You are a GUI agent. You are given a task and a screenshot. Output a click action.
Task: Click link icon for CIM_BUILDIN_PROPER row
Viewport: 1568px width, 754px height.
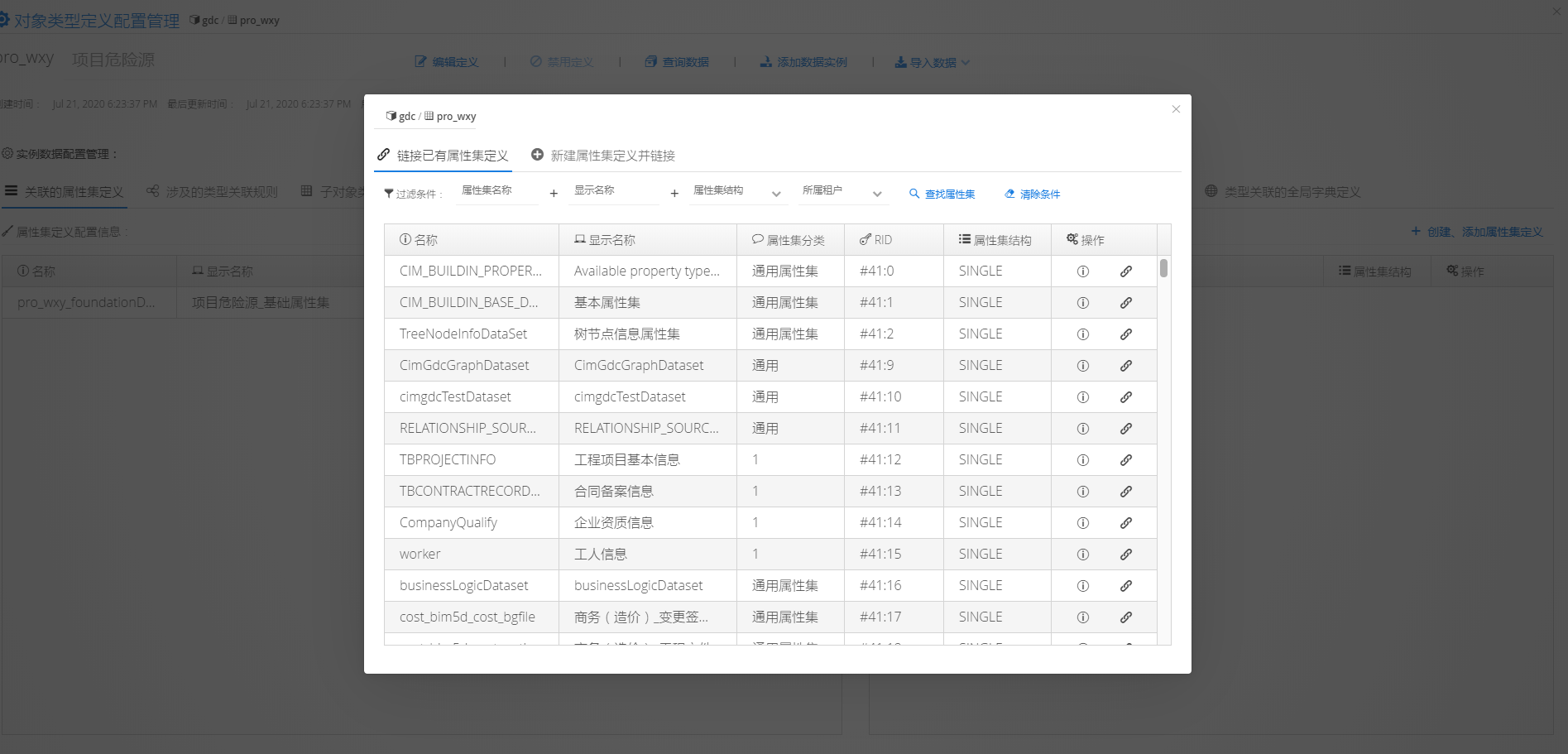pyautogui.click(x=1126, y=271)
